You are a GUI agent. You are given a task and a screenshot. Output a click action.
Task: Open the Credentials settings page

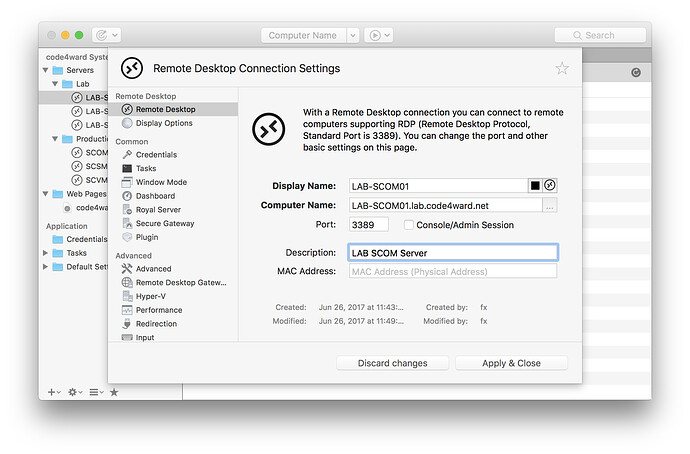click(156, 155)
